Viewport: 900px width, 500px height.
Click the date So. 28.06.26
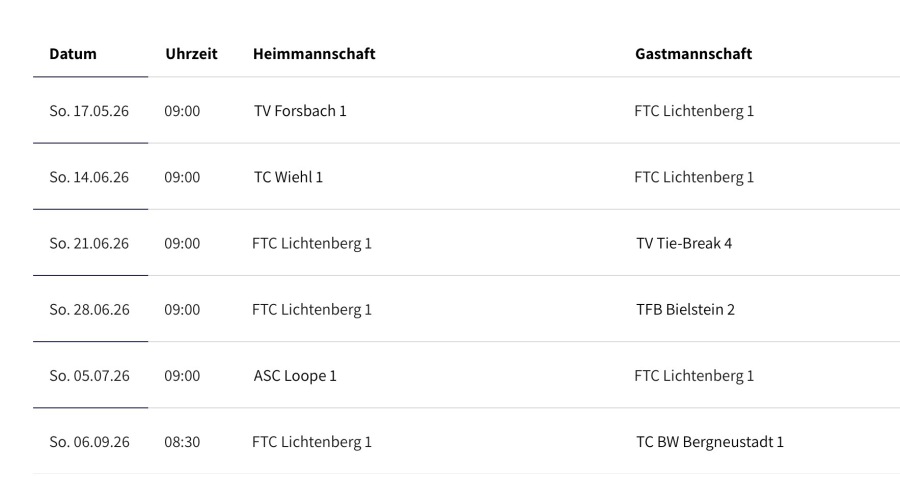[89, 309]
